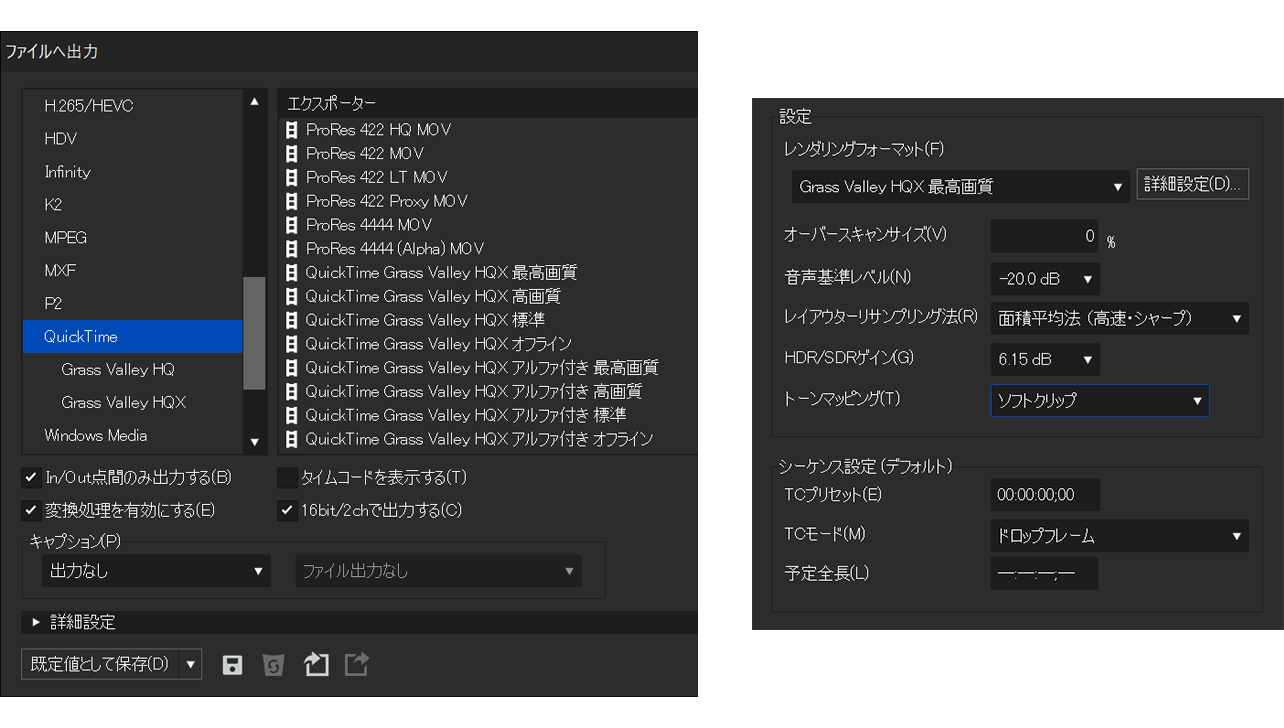
Task: Select Infinity category
Action: [132, 172]
